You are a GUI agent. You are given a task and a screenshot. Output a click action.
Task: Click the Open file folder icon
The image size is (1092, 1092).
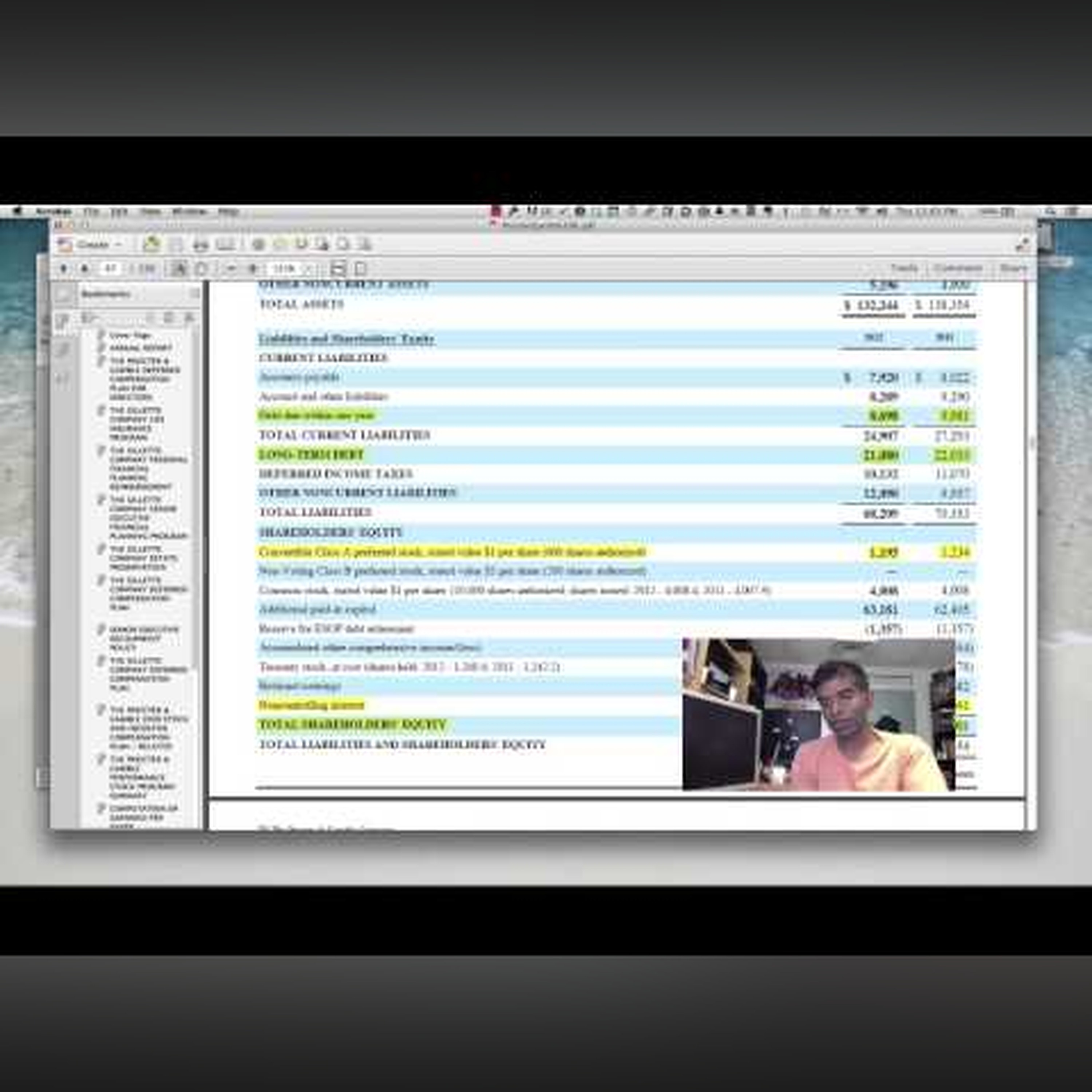151,244
